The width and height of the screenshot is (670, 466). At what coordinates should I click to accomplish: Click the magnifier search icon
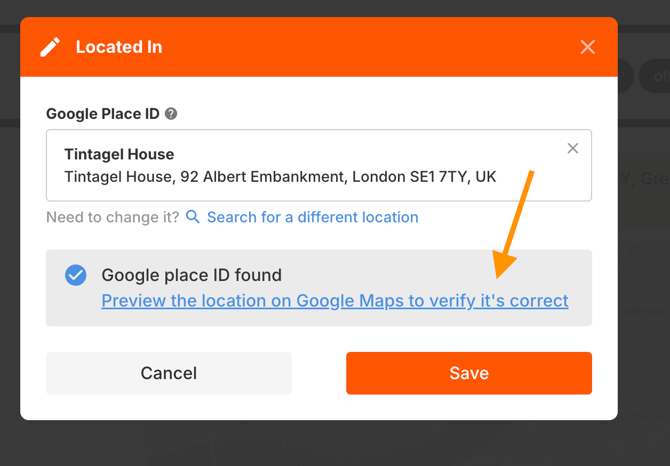click(x=193, y=217)
